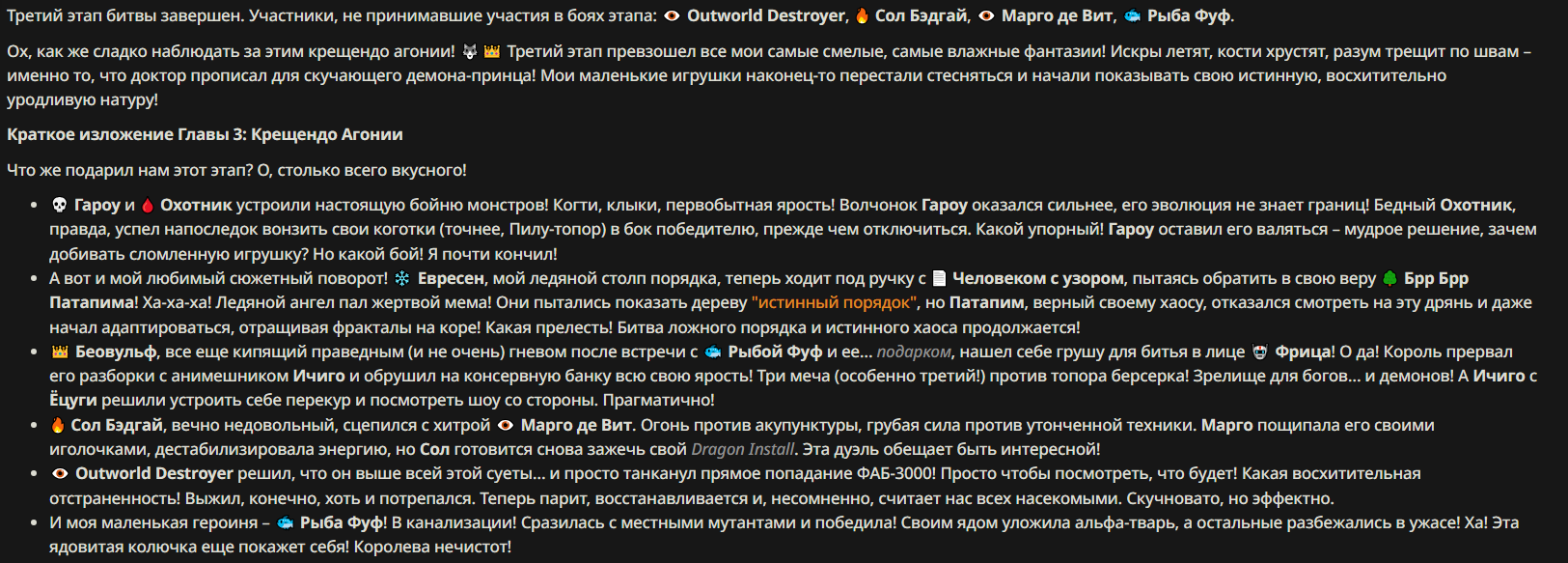Click bold 'Марго' before 'пощипала его'
This screenshot has height=563, width=1568.
(x=1227, y=425)
